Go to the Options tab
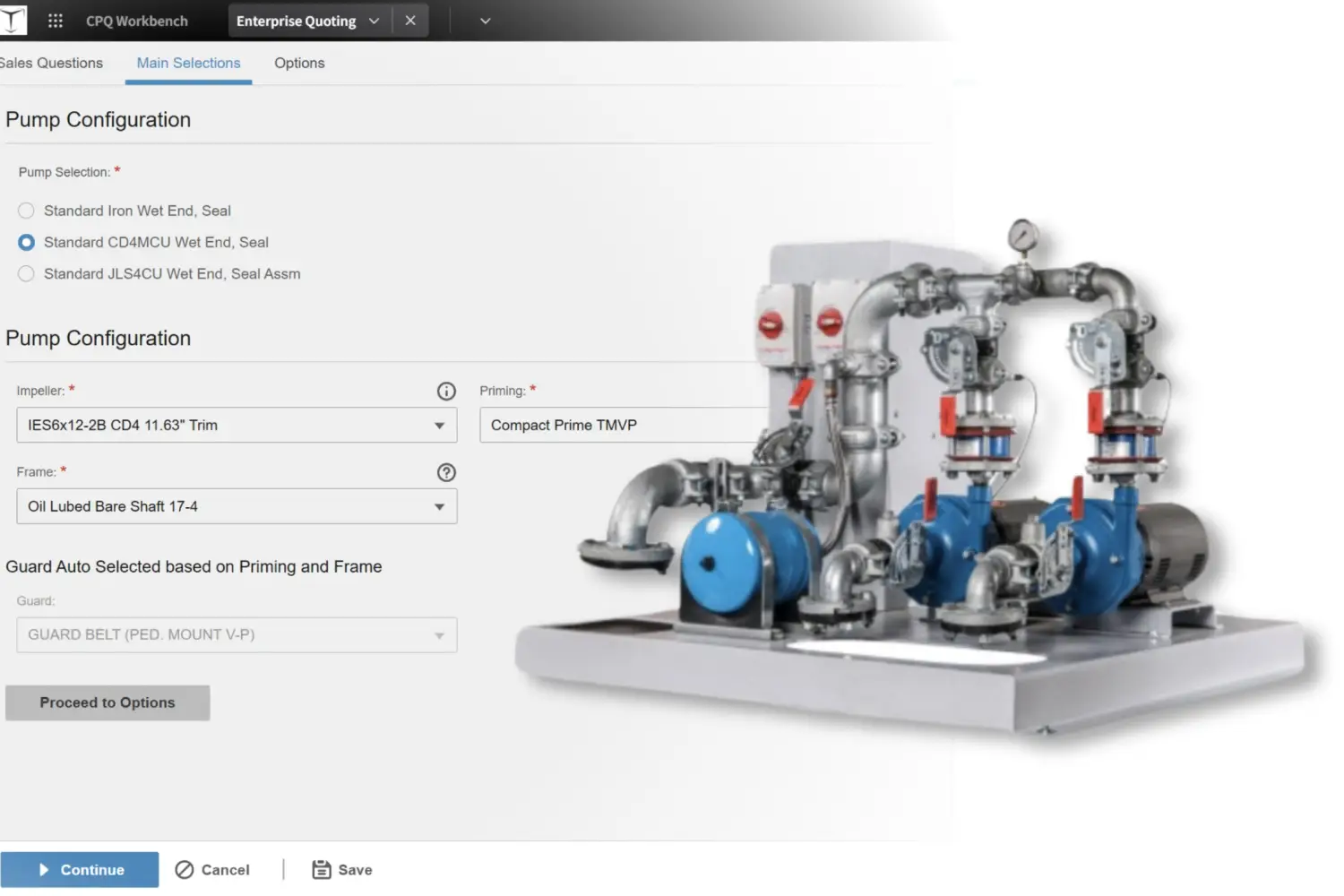The width and height of the screenshot is (1344, 896). (299, 63)
